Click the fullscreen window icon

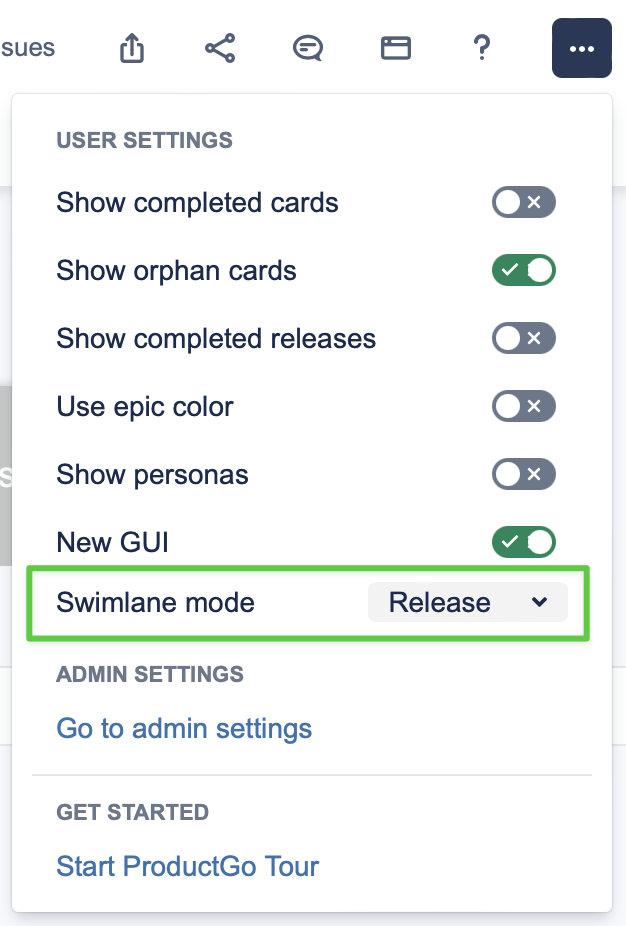[396, 48]
